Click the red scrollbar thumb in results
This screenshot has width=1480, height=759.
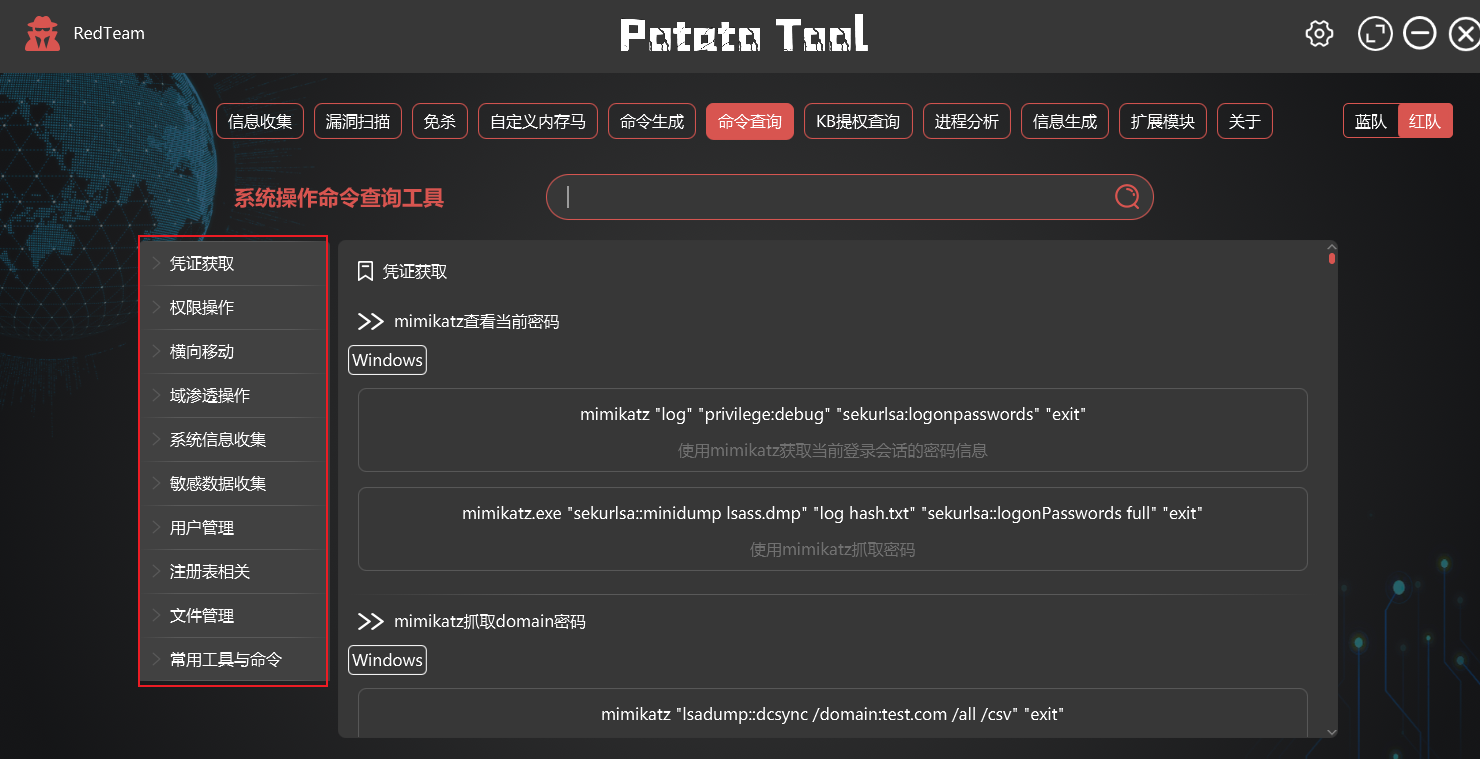coord(1332,259)
